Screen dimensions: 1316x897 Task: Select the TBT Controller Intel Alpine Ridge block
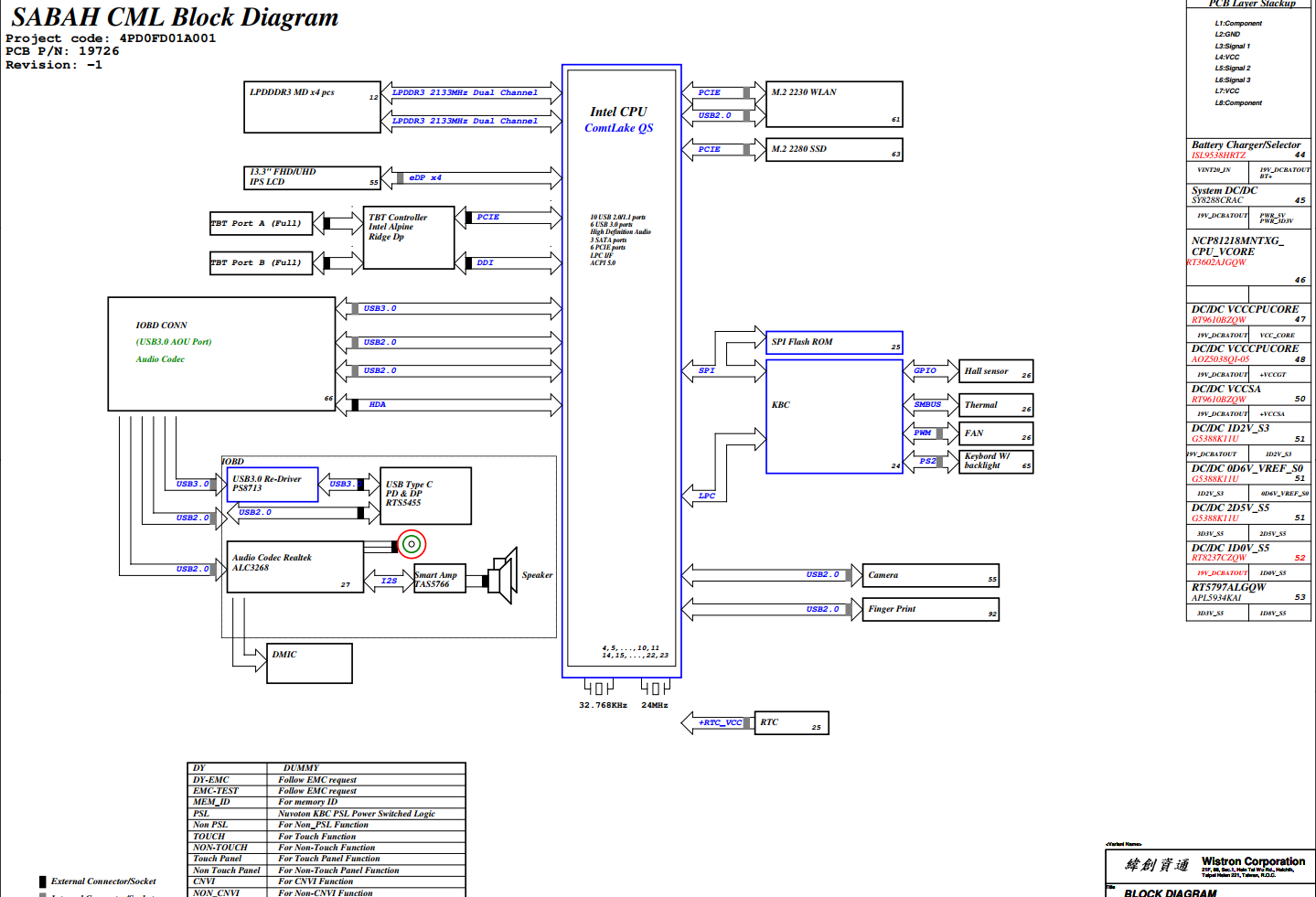[409, 238]
